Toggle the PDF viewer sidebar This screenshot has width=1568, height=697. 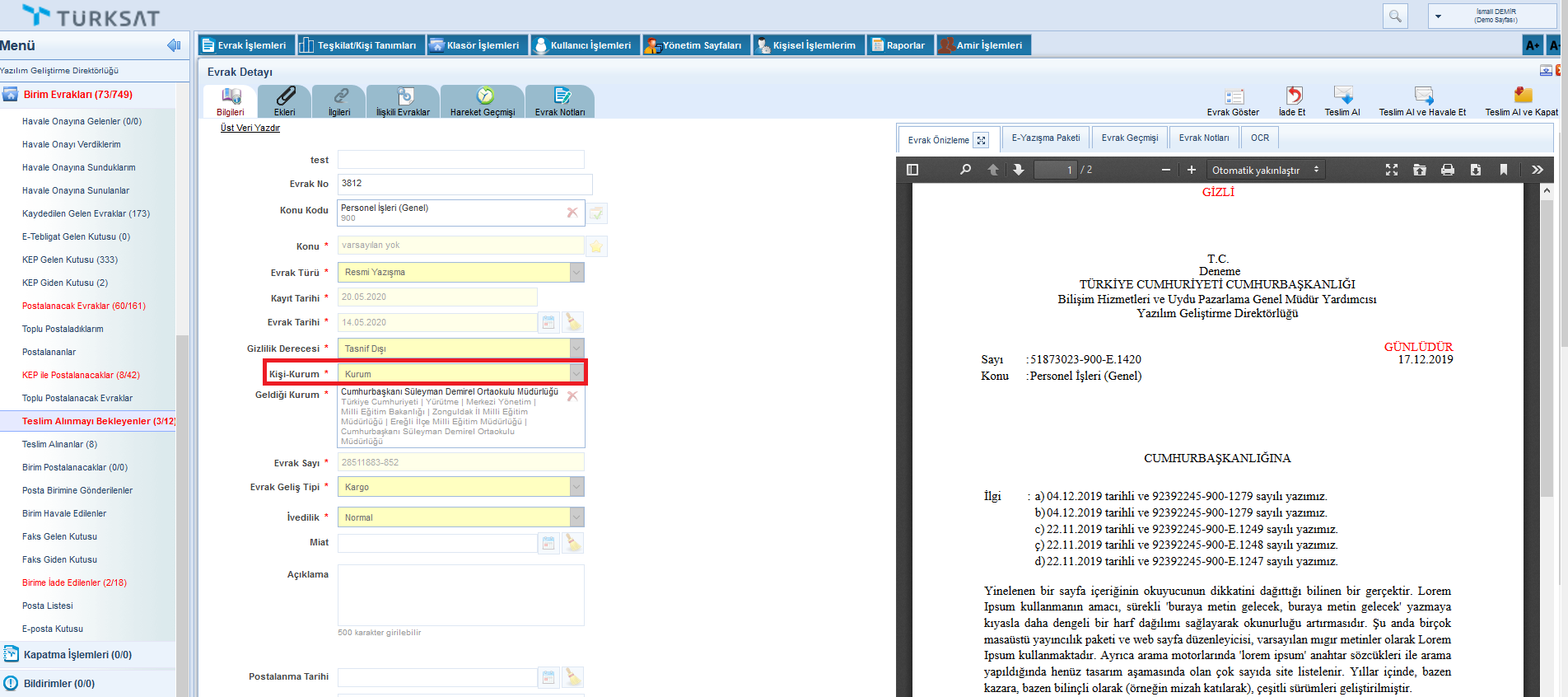point(912,170)
